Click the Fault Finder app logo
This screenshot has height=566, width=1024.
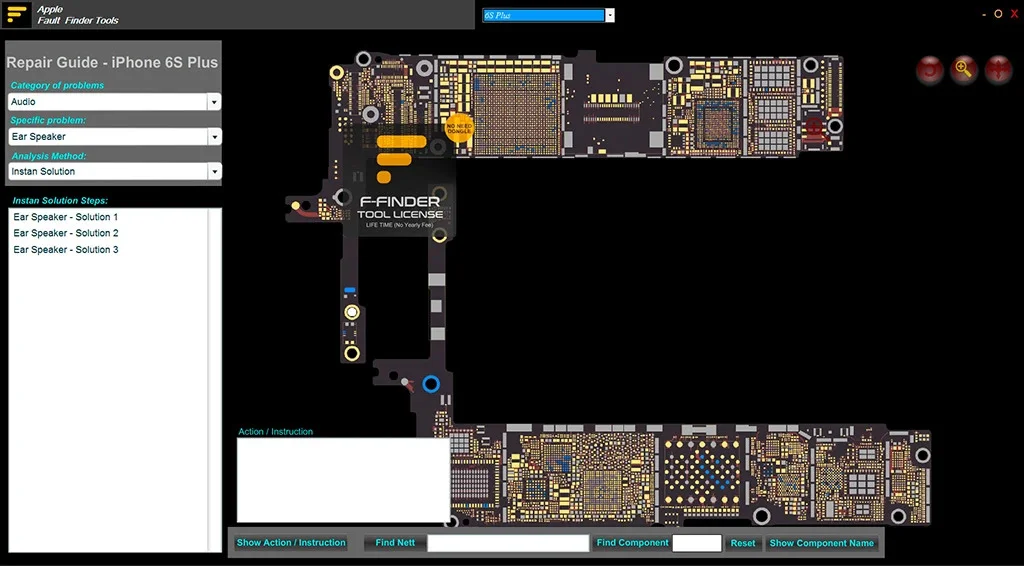pyautogui.click(x=16, y=14)
